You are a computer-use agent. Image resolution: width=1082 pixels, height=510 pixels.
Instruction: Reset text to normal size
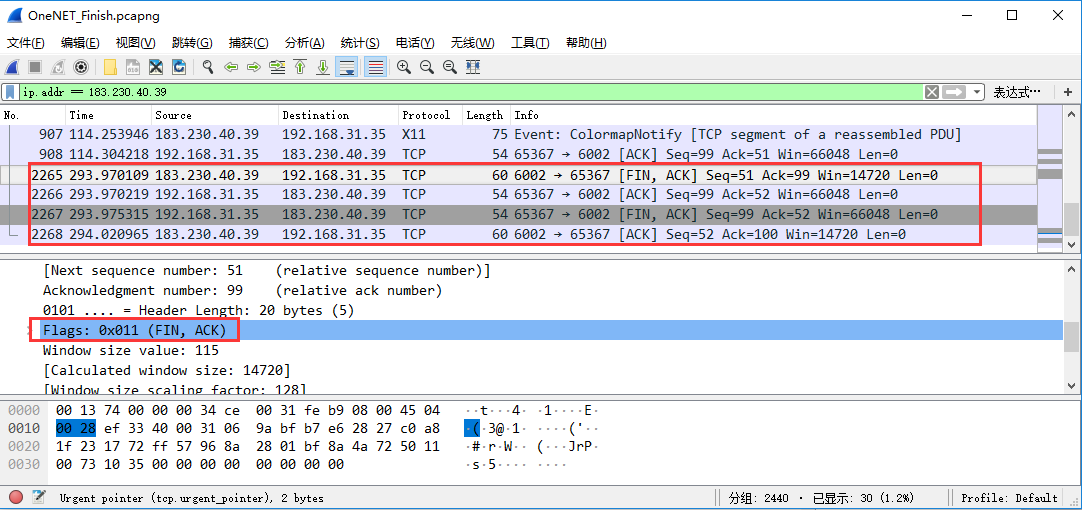[x=449, y=67]
